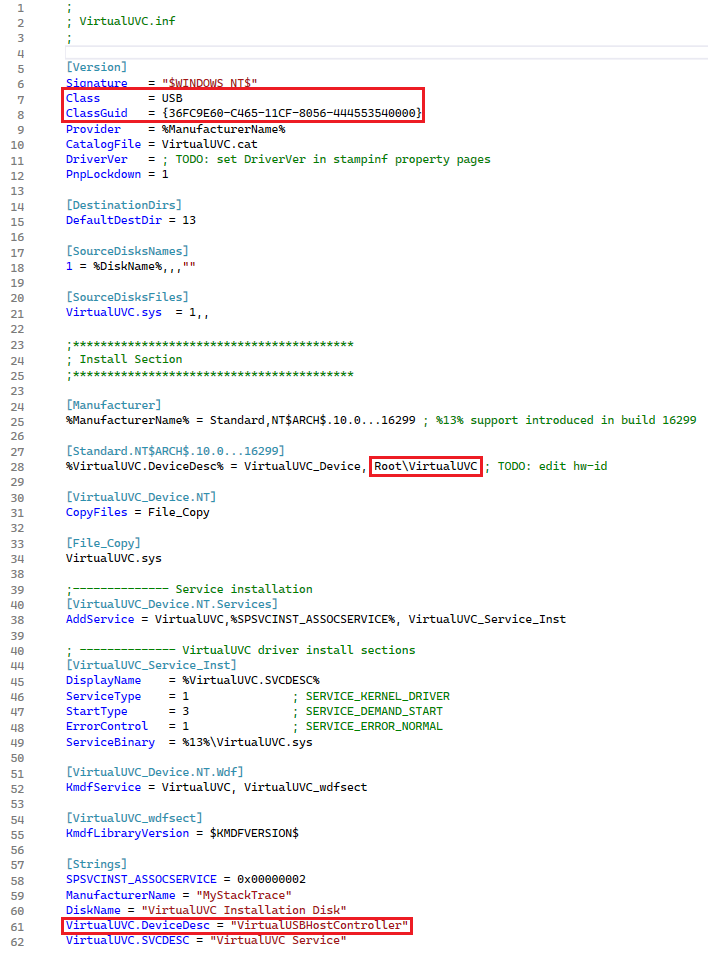The image size is (708, 953).
Task: Click the %DiskName% token
Action: (x=128, y=266)
